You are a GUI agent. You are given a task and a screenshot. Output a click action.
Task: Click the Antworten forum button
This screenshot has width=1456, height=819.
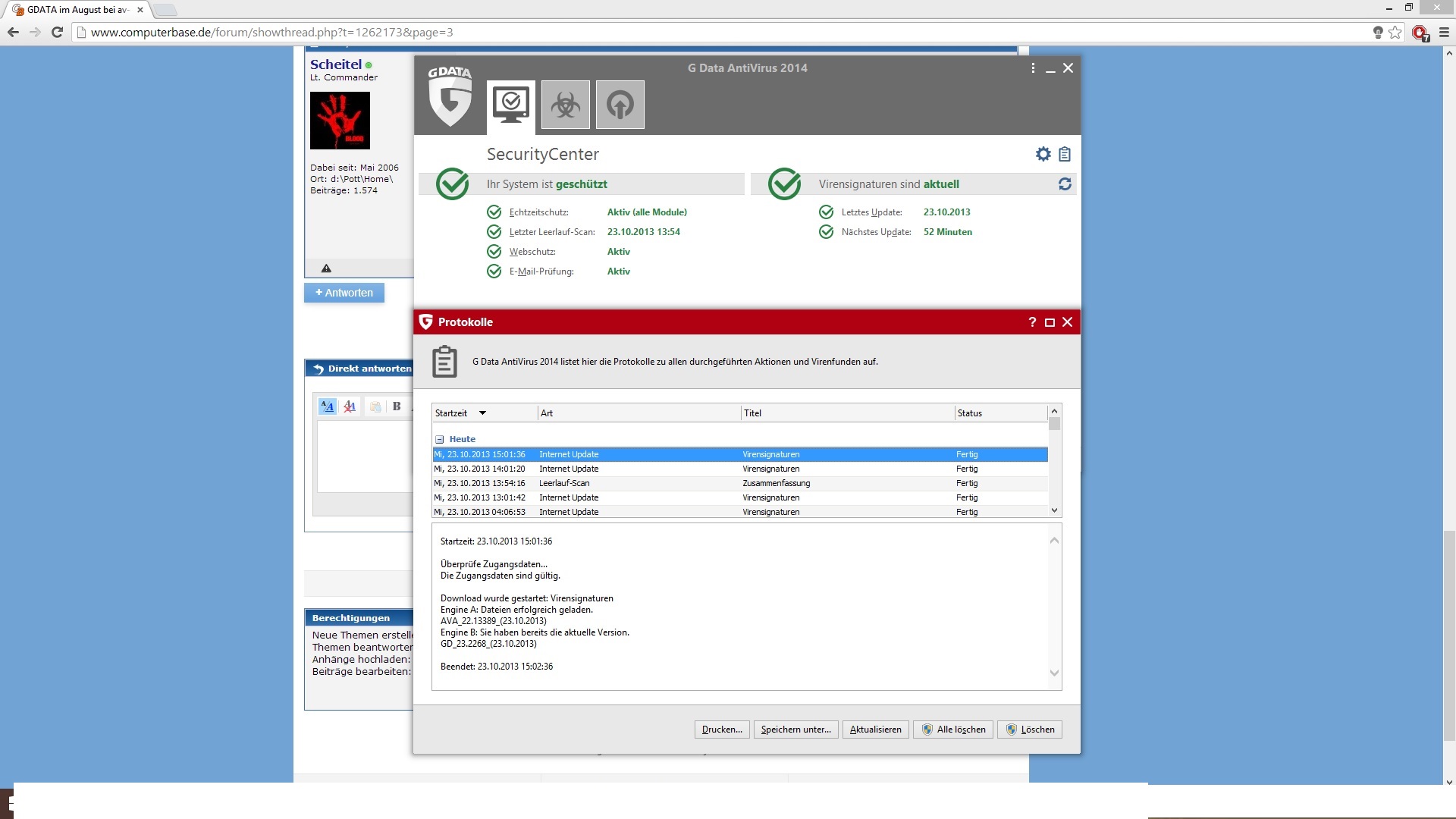tap(344, 293)
